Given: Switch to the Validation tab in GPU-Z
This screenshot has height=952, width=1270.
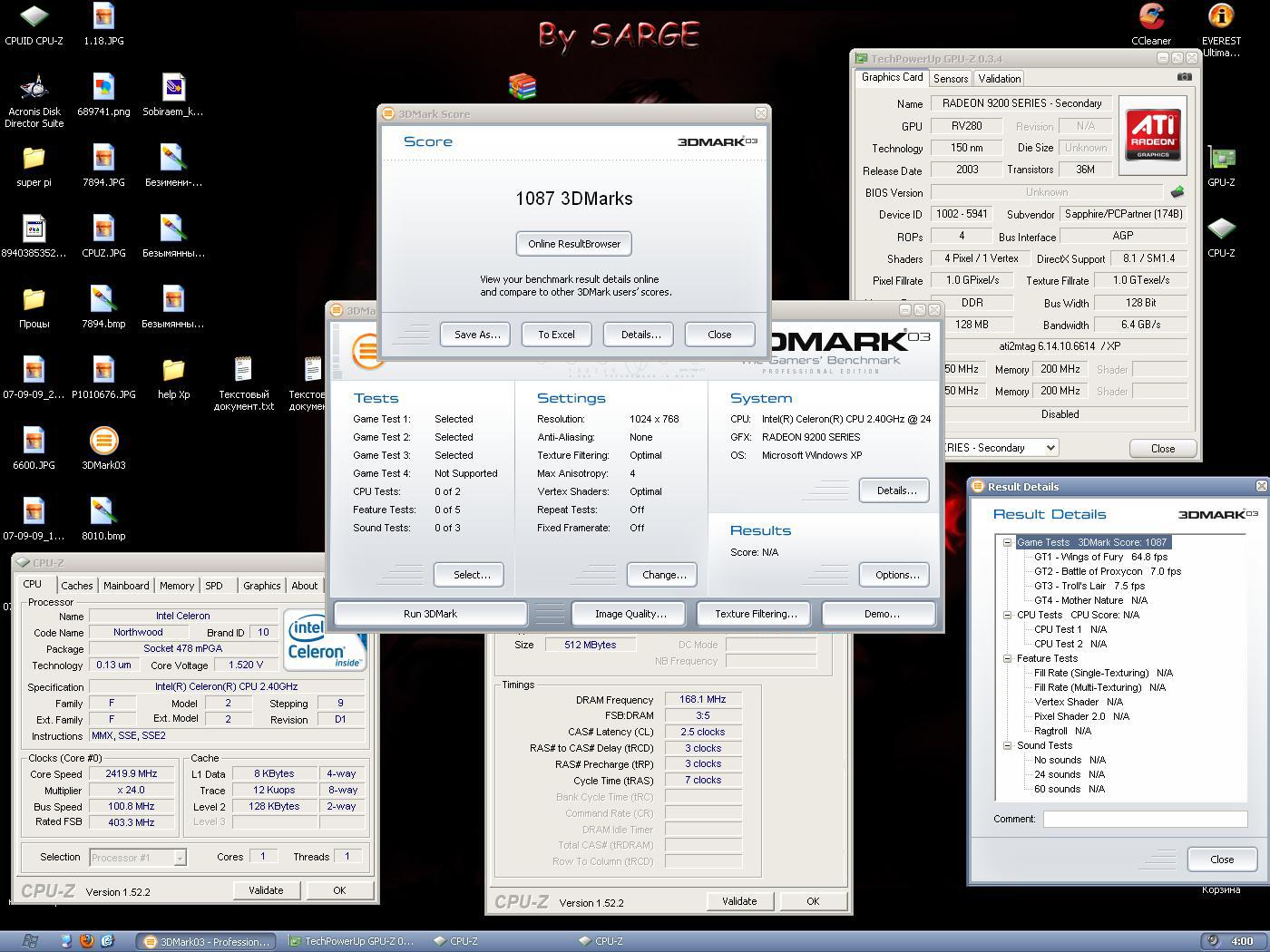Looking at the screenshot, I should (x=1000, y=79).
